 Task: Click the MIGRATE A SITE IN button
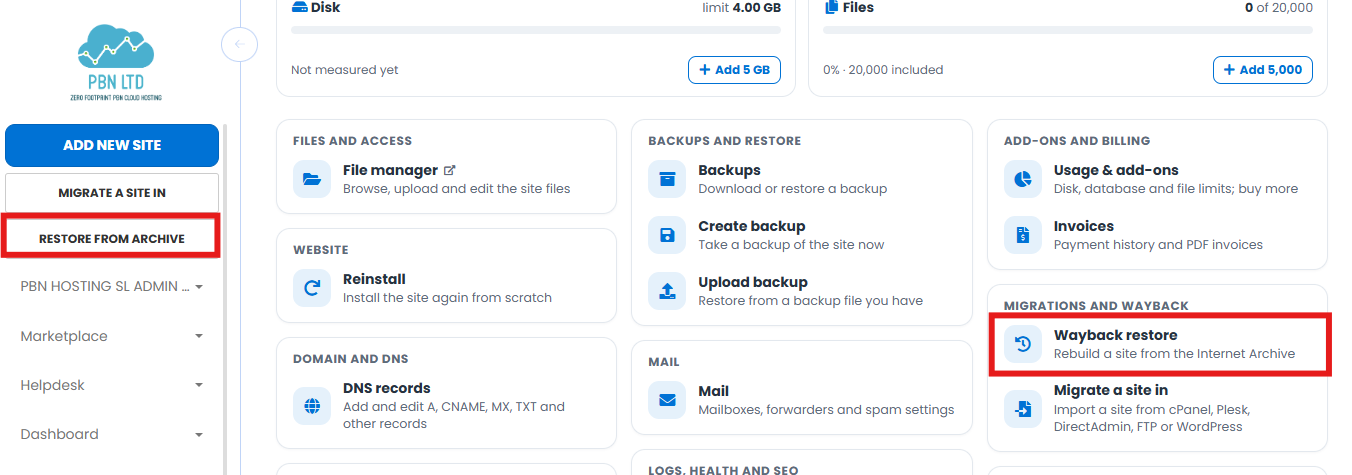[x=112, y=192]
